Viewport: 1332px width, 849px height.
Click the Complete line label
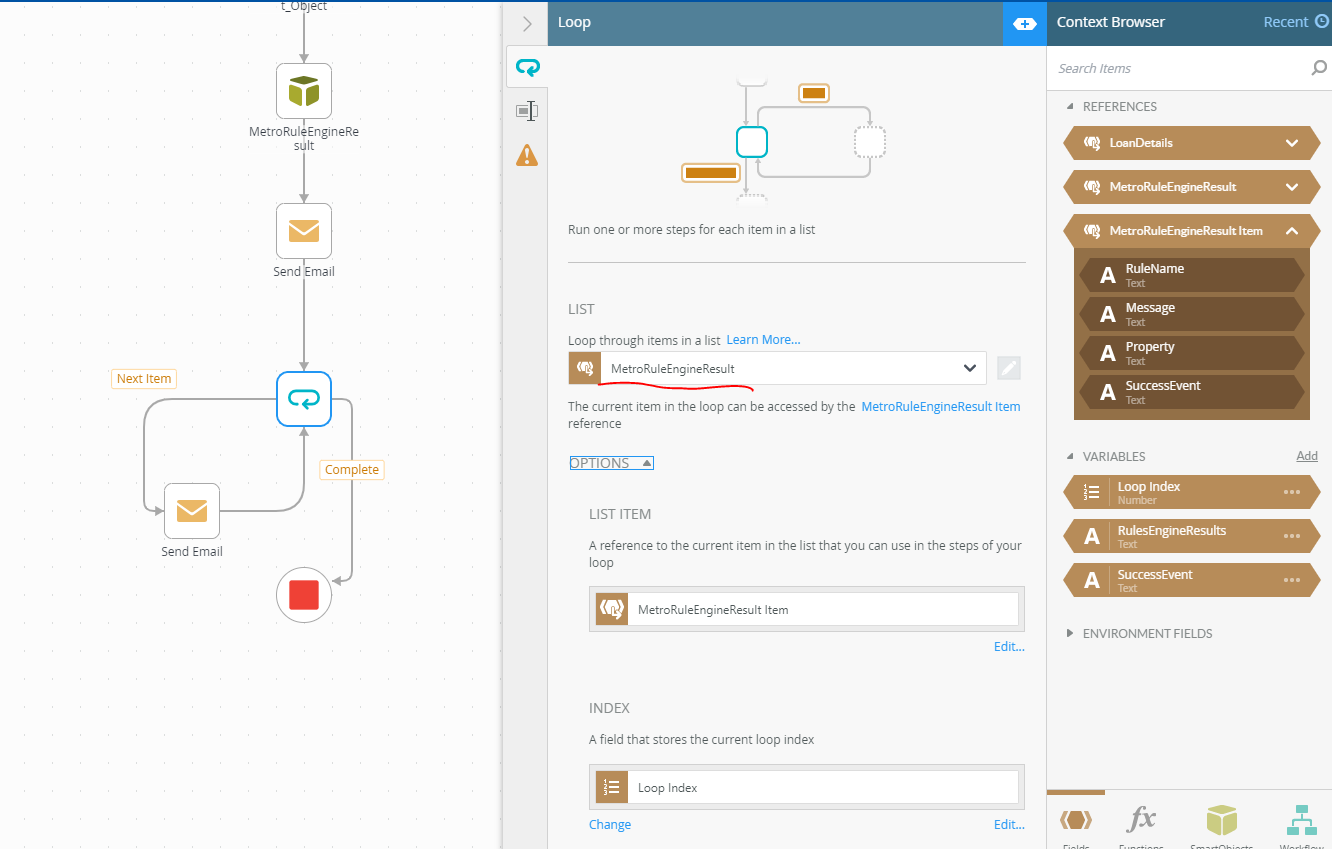pos(352,470)
